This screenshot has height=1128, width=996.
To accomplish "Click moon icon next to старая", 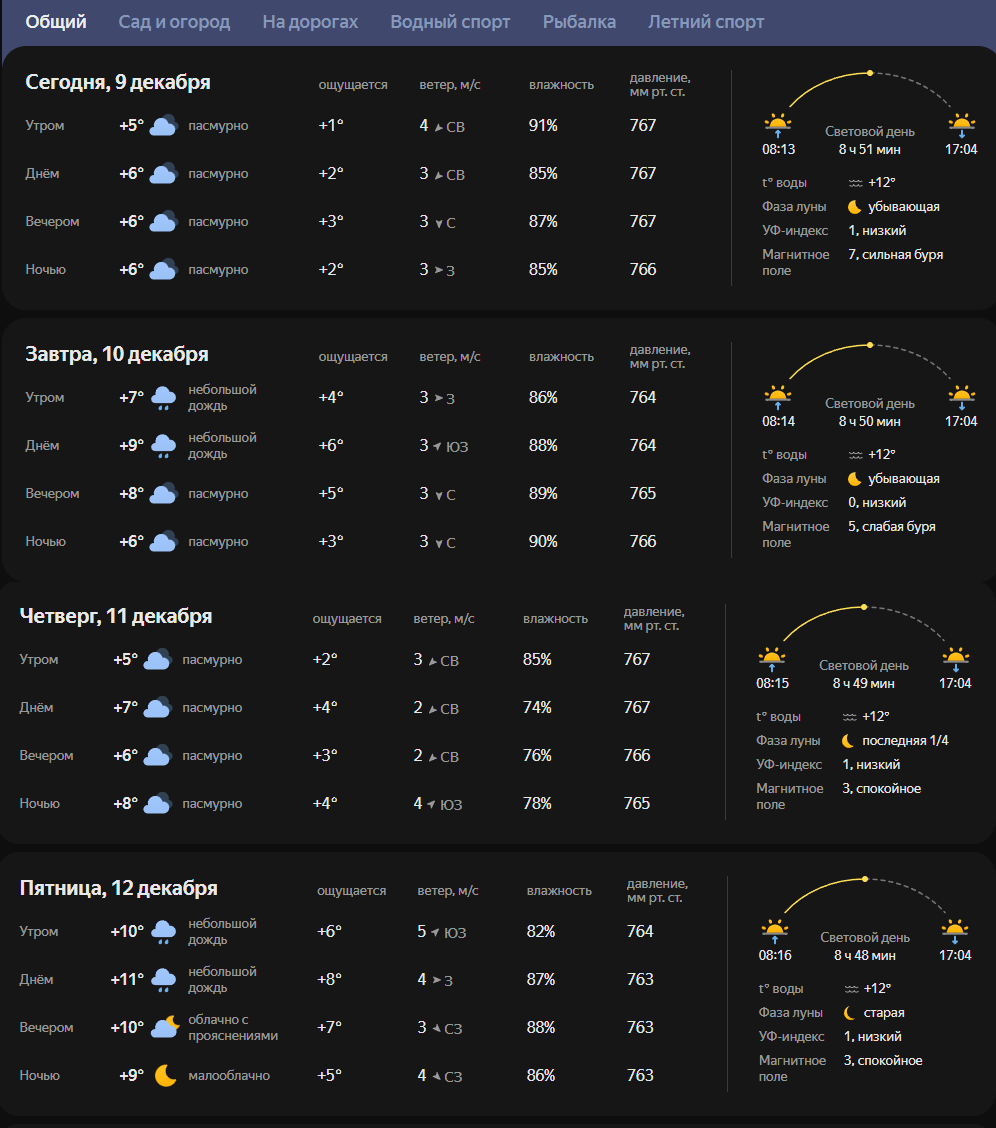I will [850, 1013].
